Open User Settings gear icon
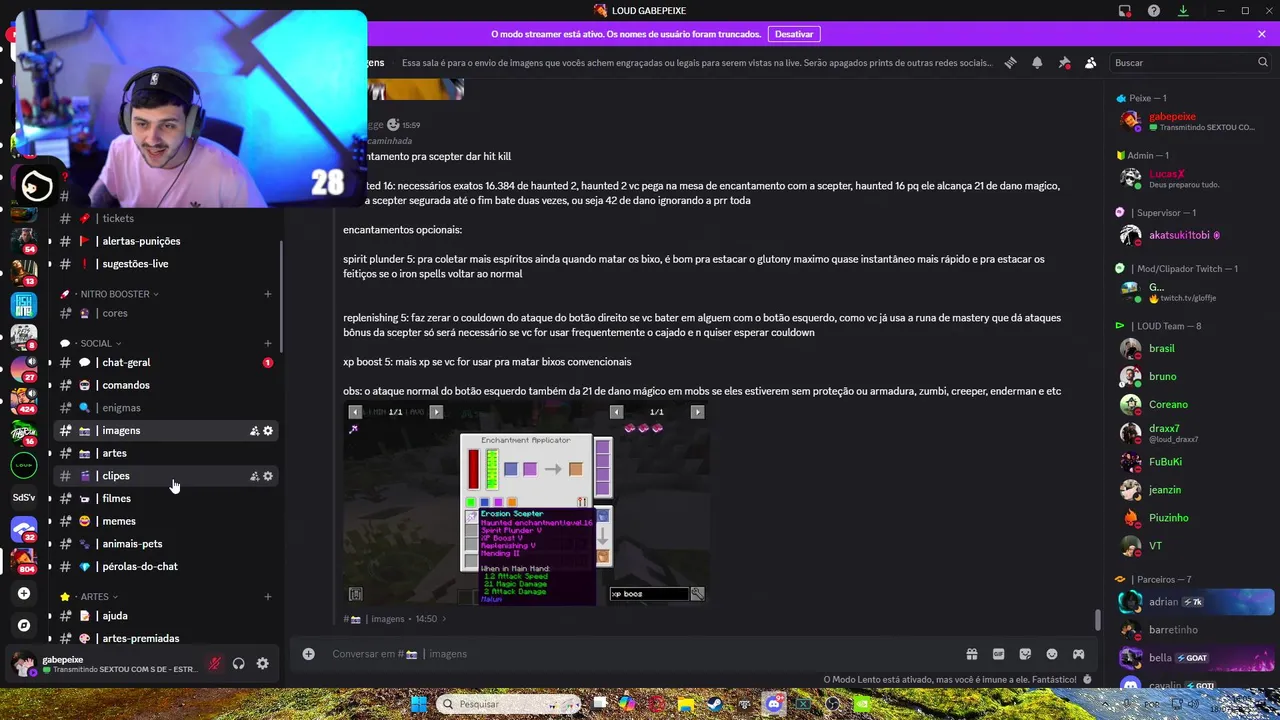Image resolution: width=1280 pixels, height=720 pixels. pyautogui.click(x=262, y=664)
